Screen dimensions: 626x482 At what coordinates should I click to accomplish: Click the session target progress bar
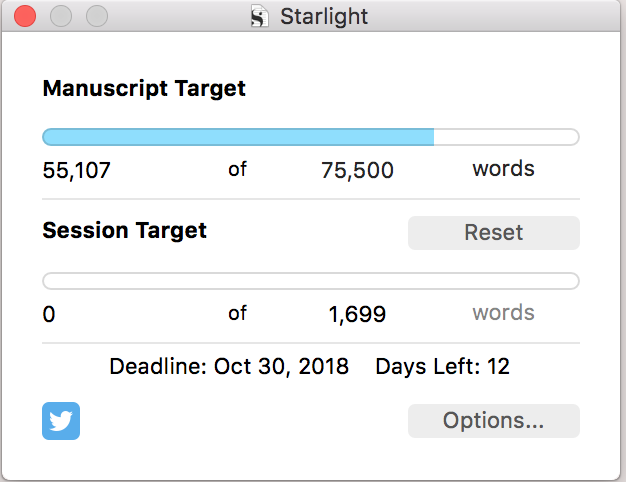pyautogui.click(x=310, y=281)
